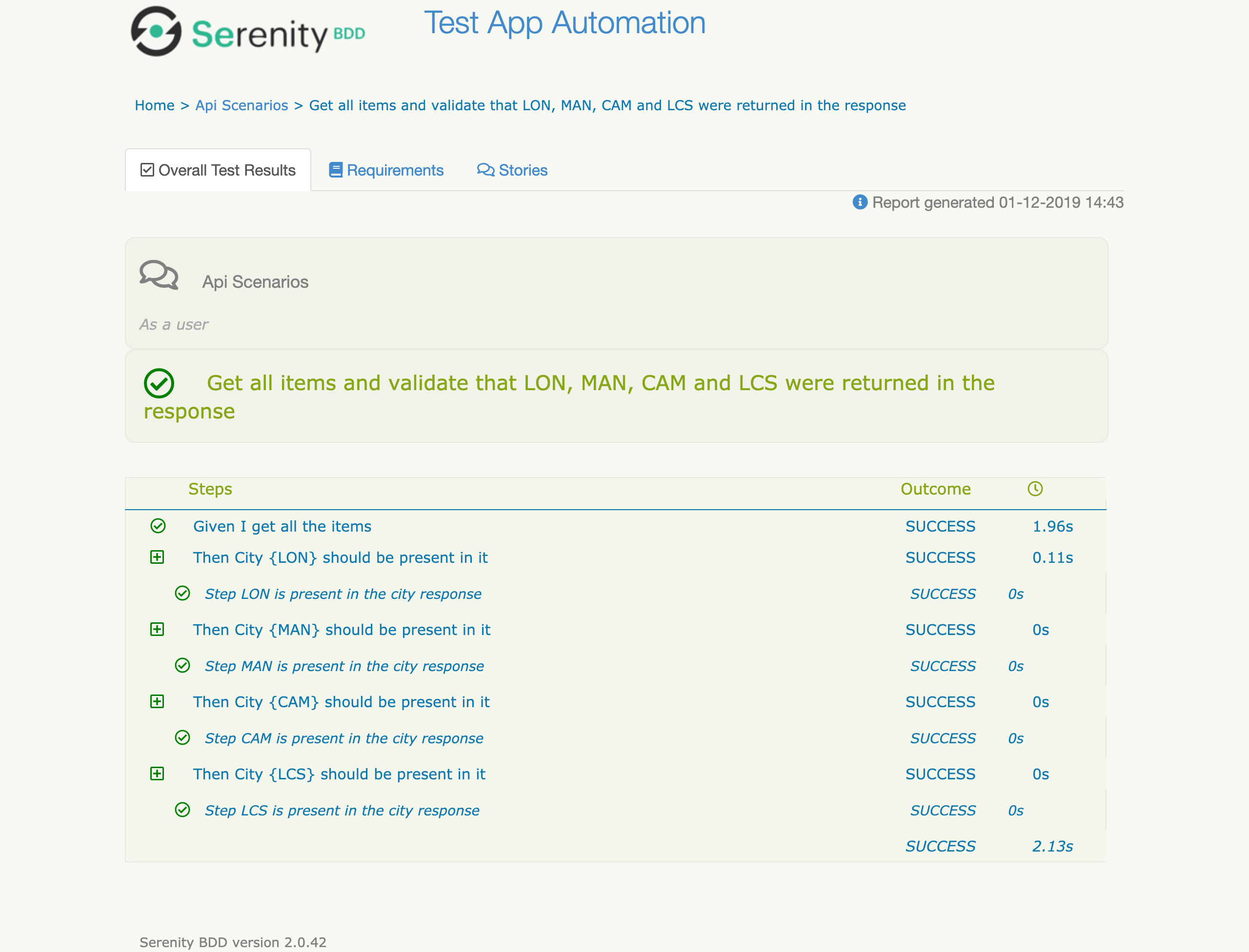The height and width of the screenshot is (952, 1249).
Task: Click the check icon for Step LCS is present
Action: 182,810
